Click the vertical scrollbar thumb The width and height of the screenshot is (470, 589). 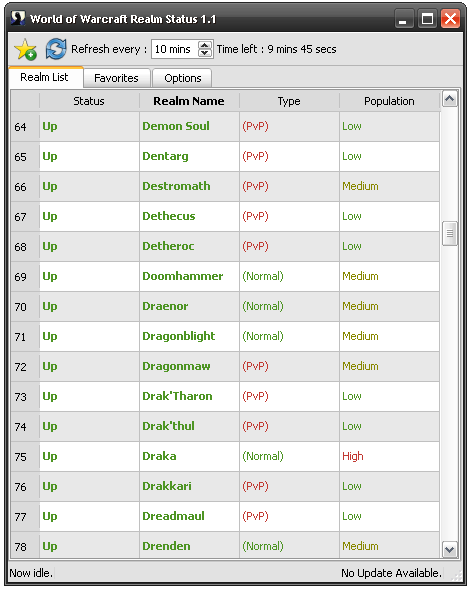click(450, 234)
